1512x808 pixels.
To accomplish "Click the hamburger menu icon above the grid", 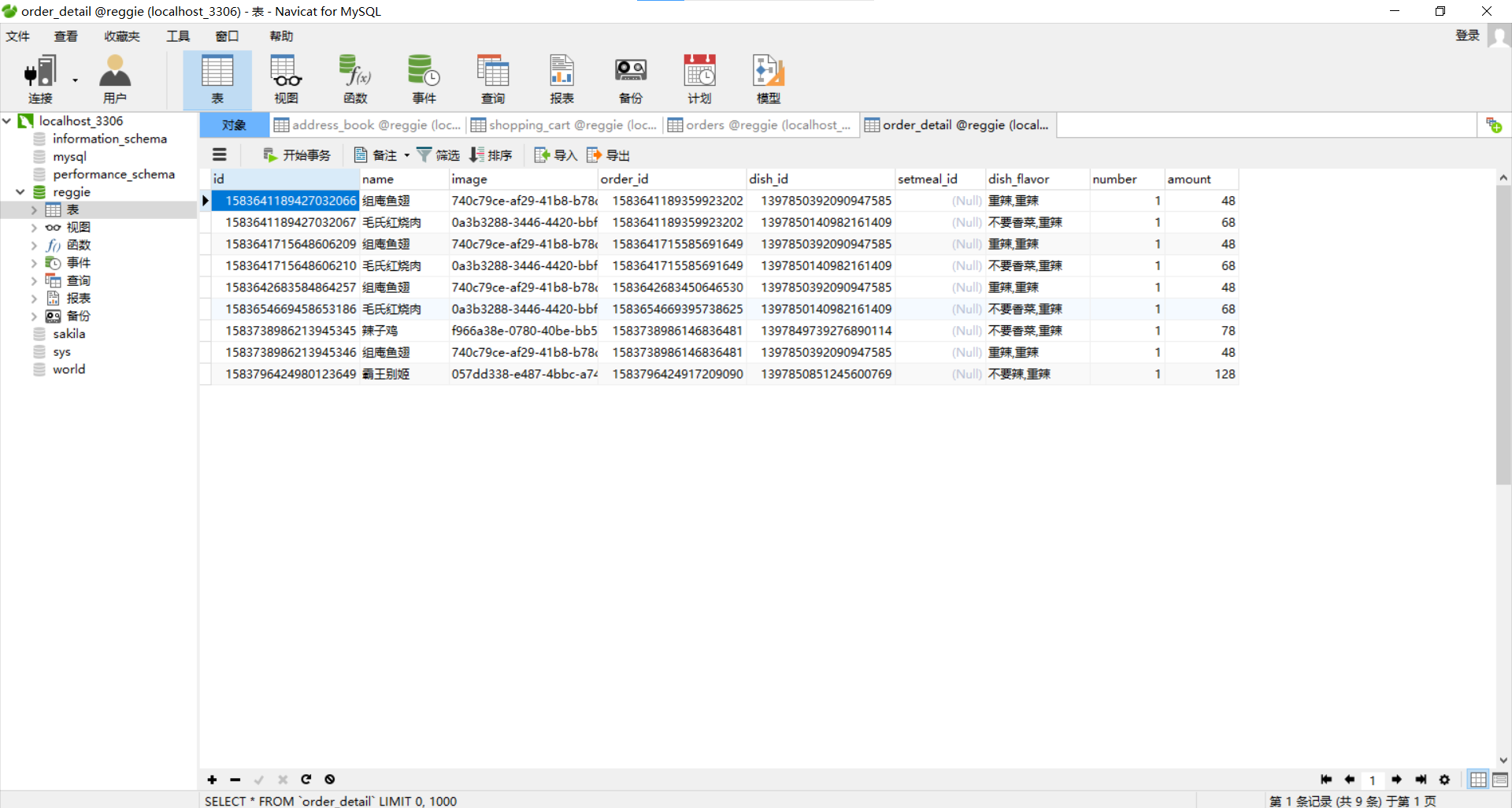I will pyautogui.click(x=220, y=155).
